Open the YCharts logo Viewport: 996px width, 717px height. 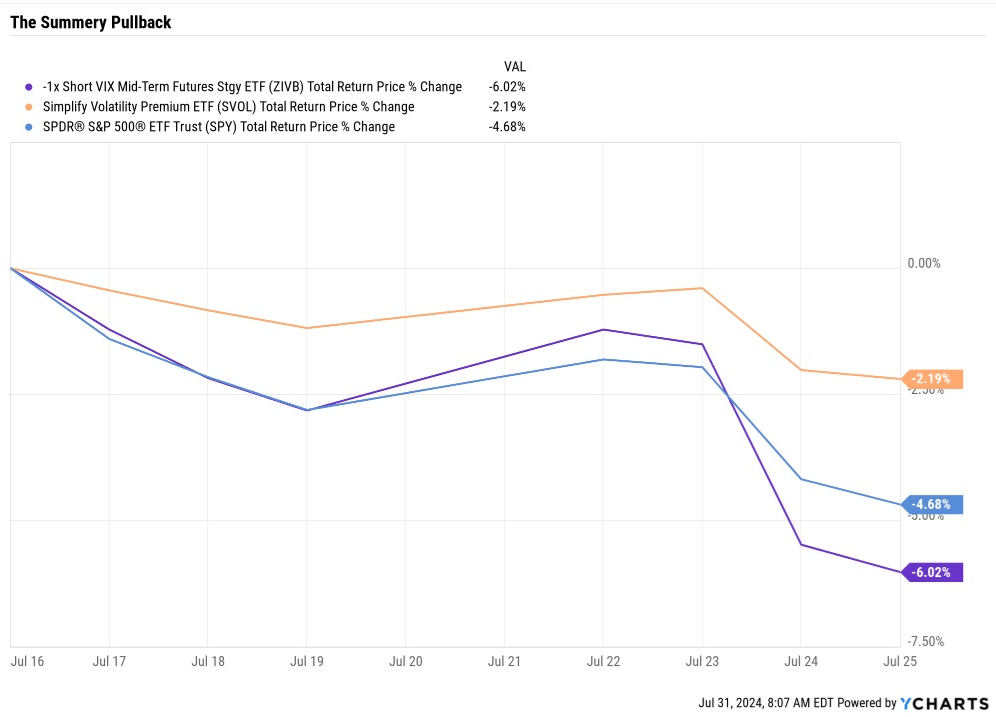[x=945, y=703]
